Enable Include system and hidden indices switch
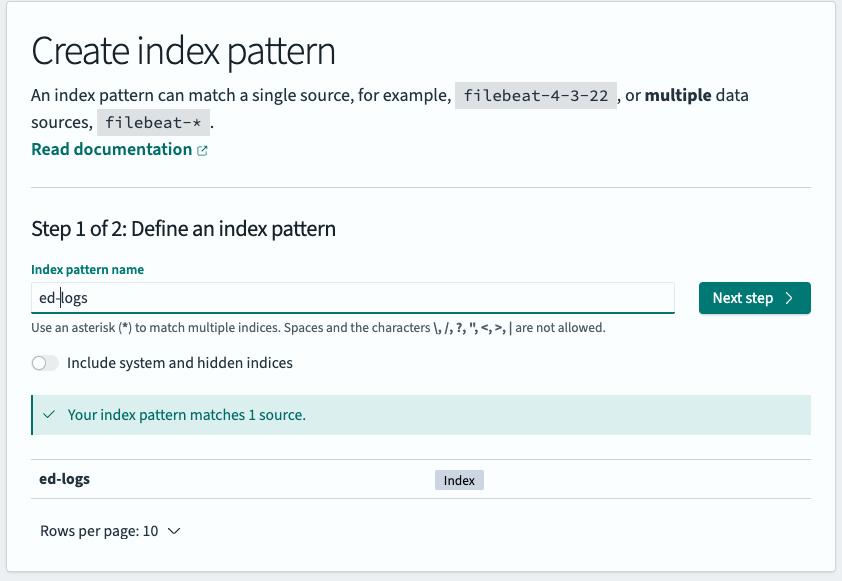The width and height of the screenshot is (842, 581). pos(45,363)
